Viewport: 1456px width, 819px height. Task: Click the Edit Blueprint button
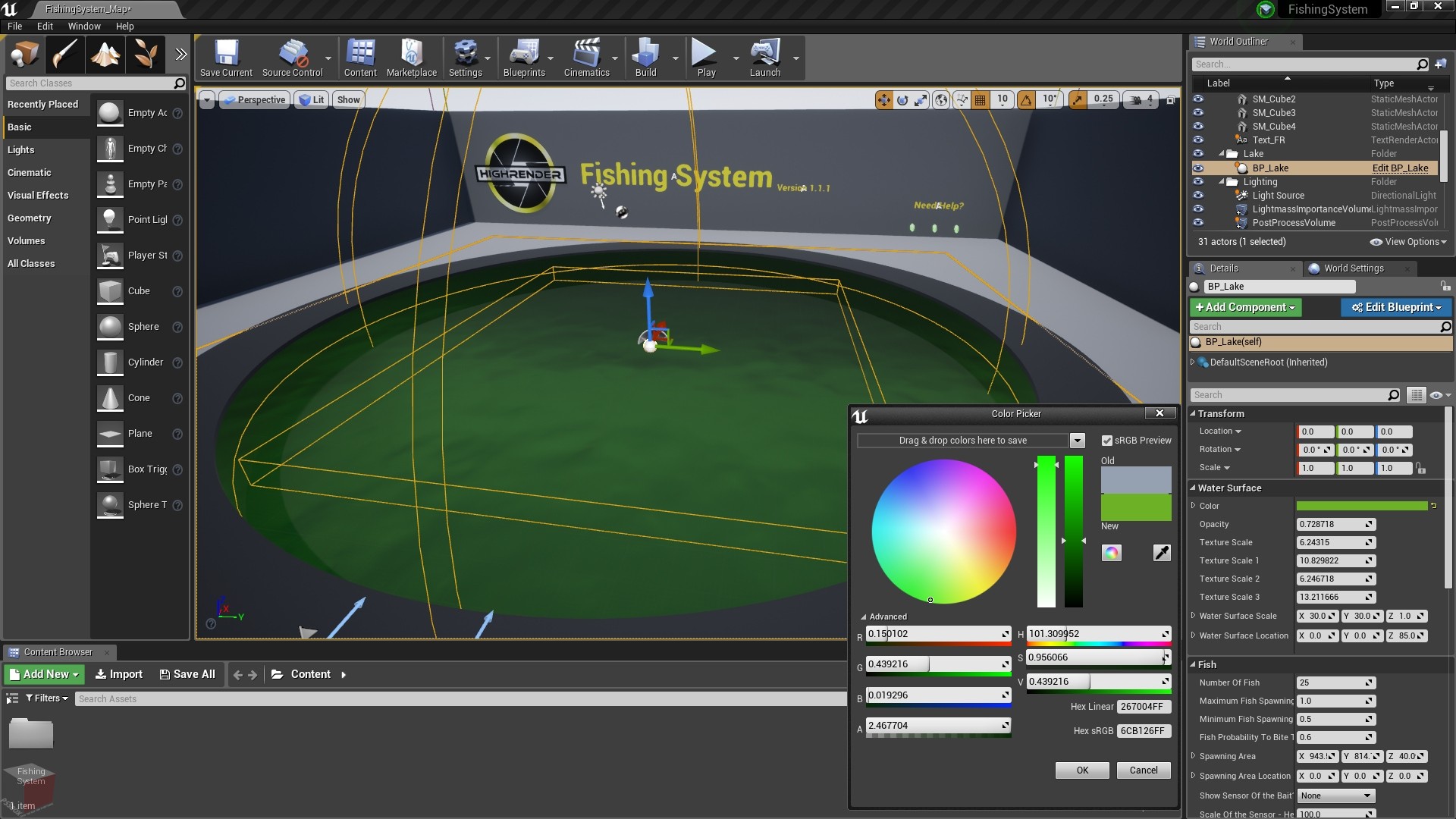(x=1396, y=307)
